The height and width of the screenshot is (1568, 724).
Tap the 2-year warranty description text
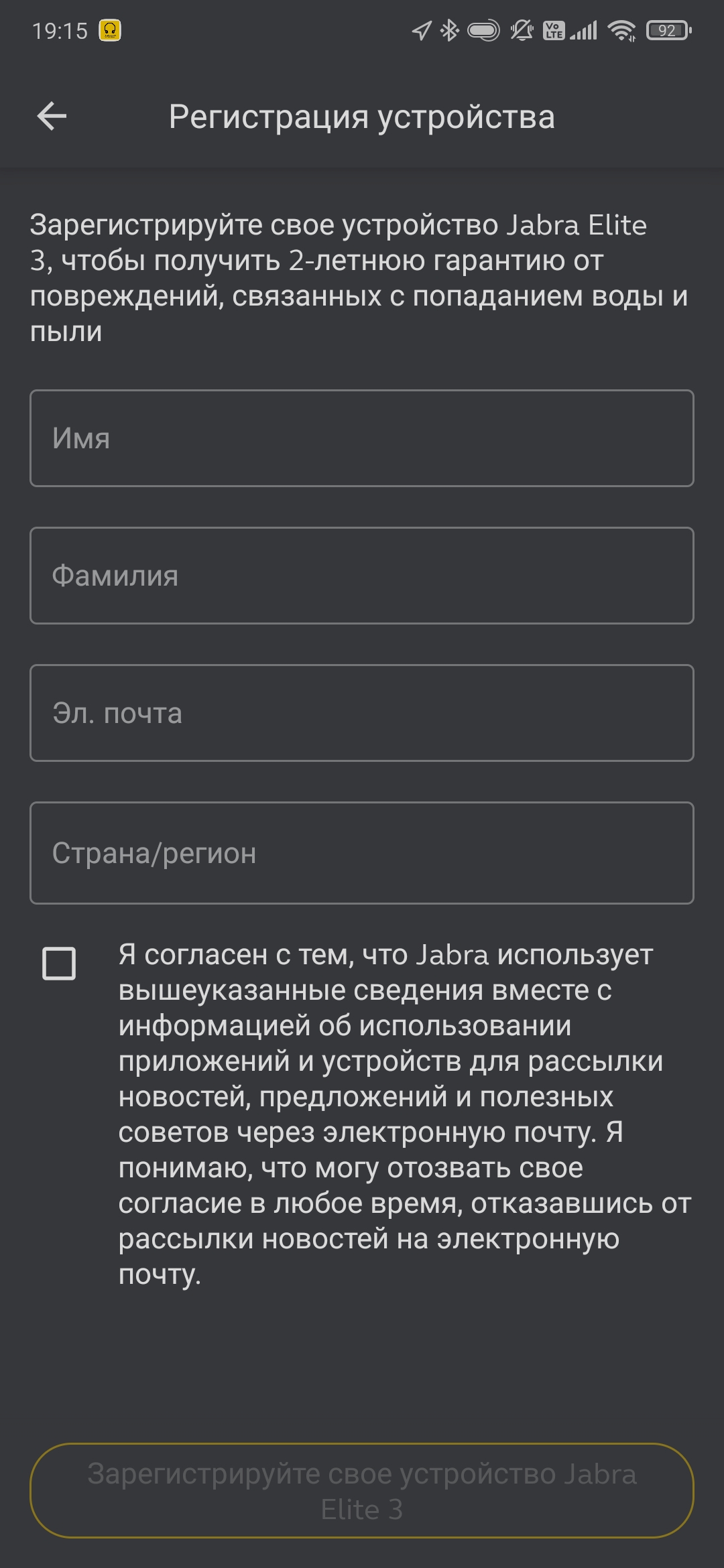click(x=359, y=277)
